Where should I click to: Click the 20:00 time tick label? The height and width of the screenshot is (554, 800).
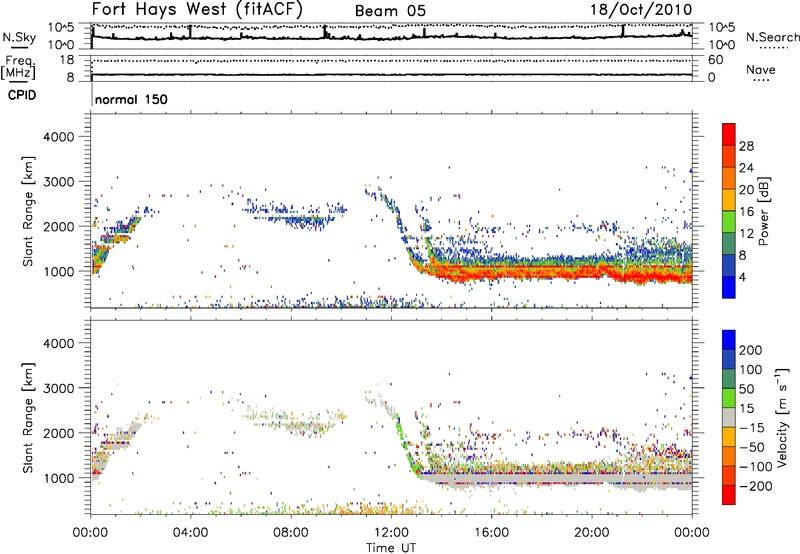[x=591, y=533]
